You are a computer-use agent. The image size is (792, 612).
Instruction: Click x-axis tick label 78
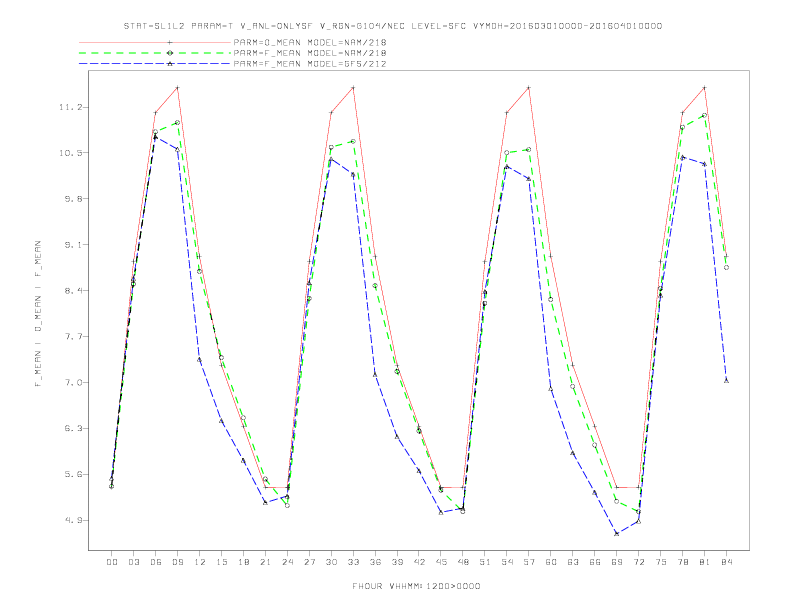coord(682,562)
